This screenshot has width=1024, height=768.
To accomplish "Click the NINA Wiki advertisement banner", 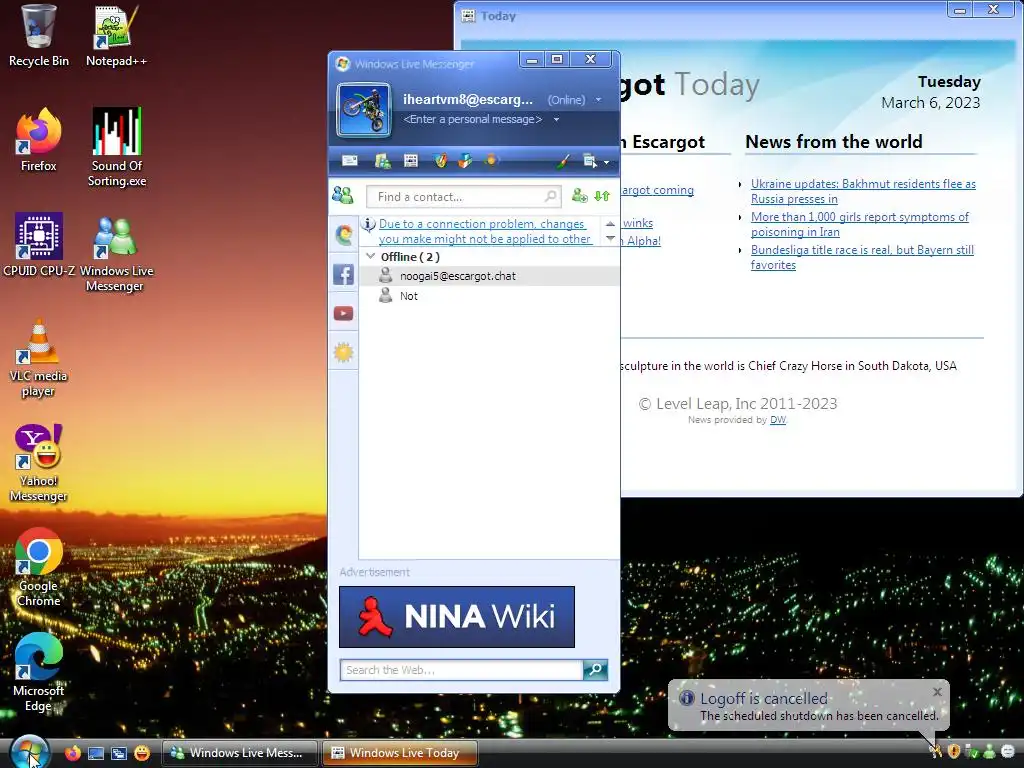I will pos(456,616).
